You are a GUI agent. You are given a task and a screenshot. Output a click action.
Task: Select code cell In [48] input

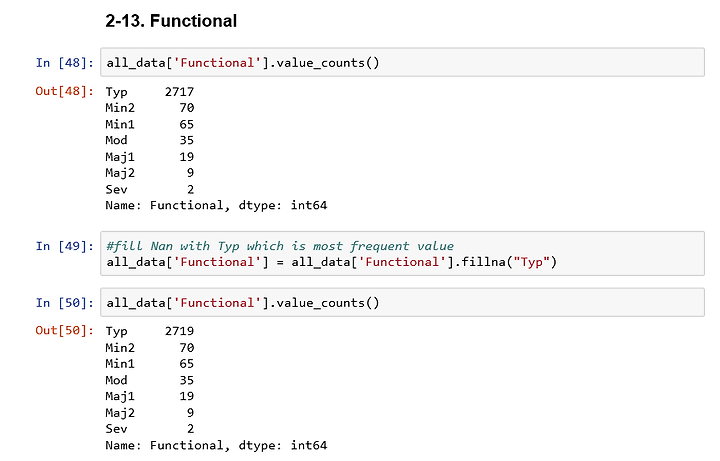pos(402,62)
